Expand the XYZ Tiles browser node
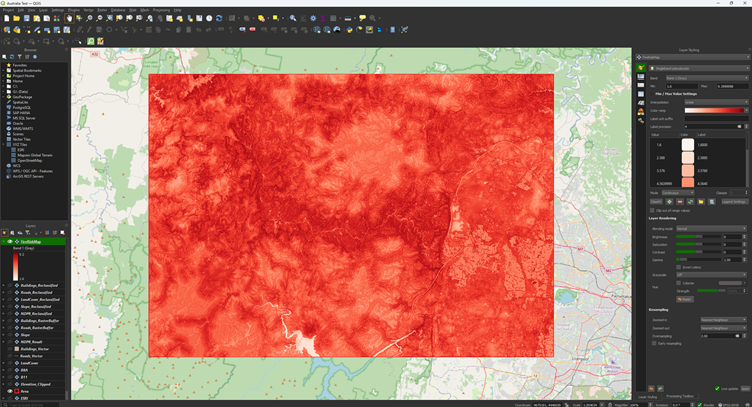This screenshot has height=407, width=752. pyautogui.click(x=6, y=144)
